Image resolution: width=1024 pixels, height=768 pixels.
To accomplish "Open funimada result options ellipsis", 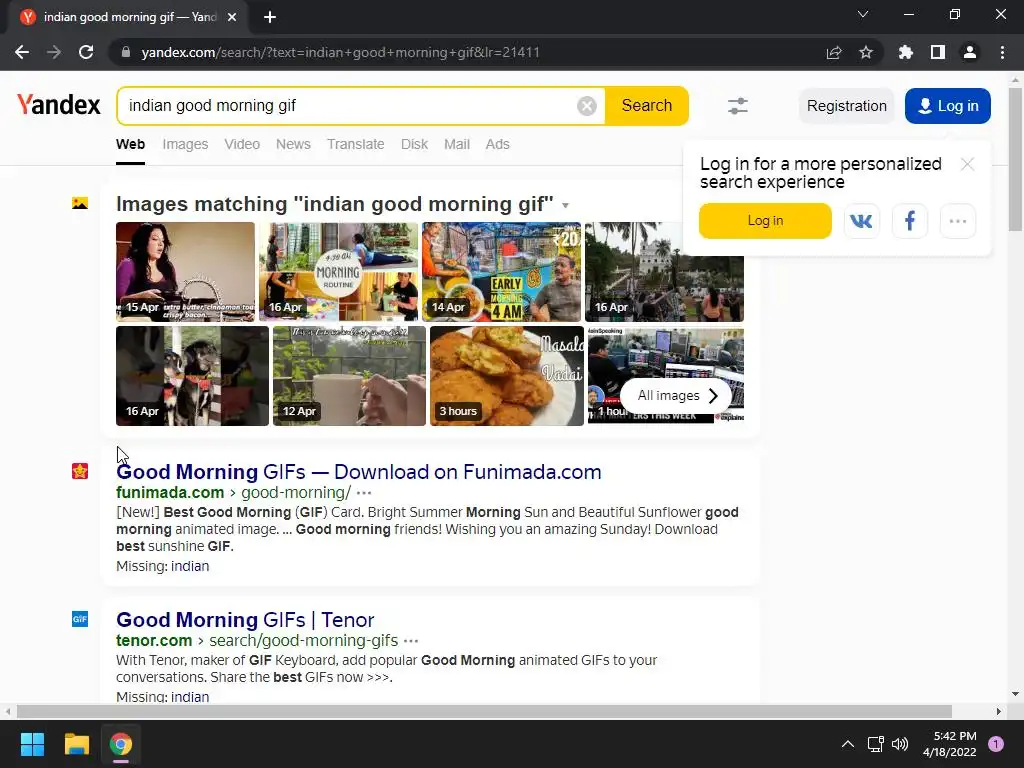I will point(364,493).
